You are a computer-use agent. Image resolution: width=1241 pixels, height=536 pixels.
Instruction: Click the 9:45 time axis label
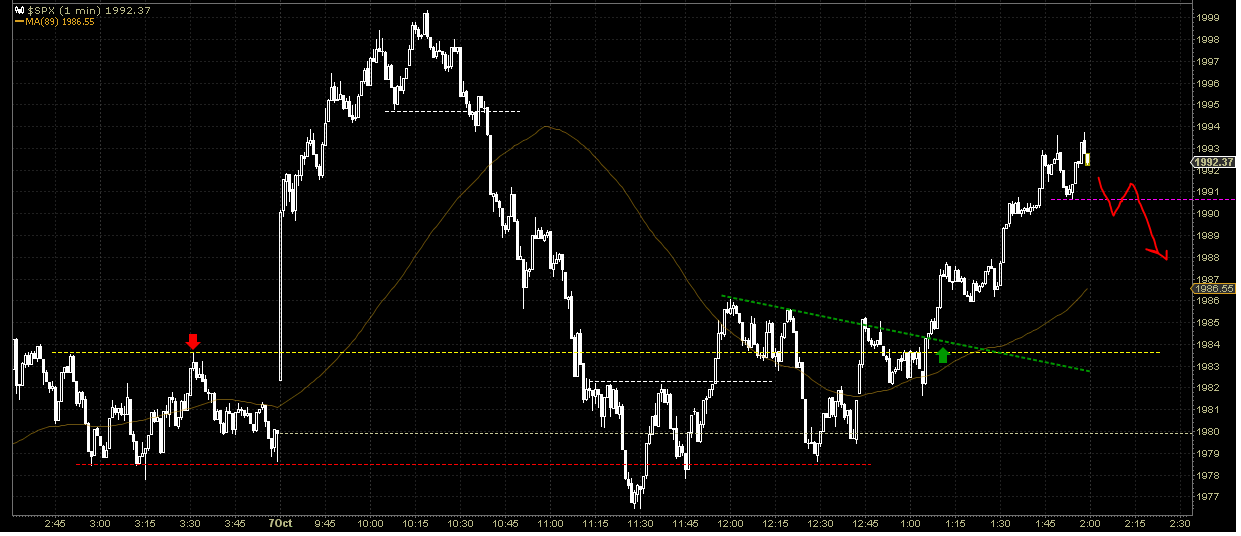tap(325, 523)
